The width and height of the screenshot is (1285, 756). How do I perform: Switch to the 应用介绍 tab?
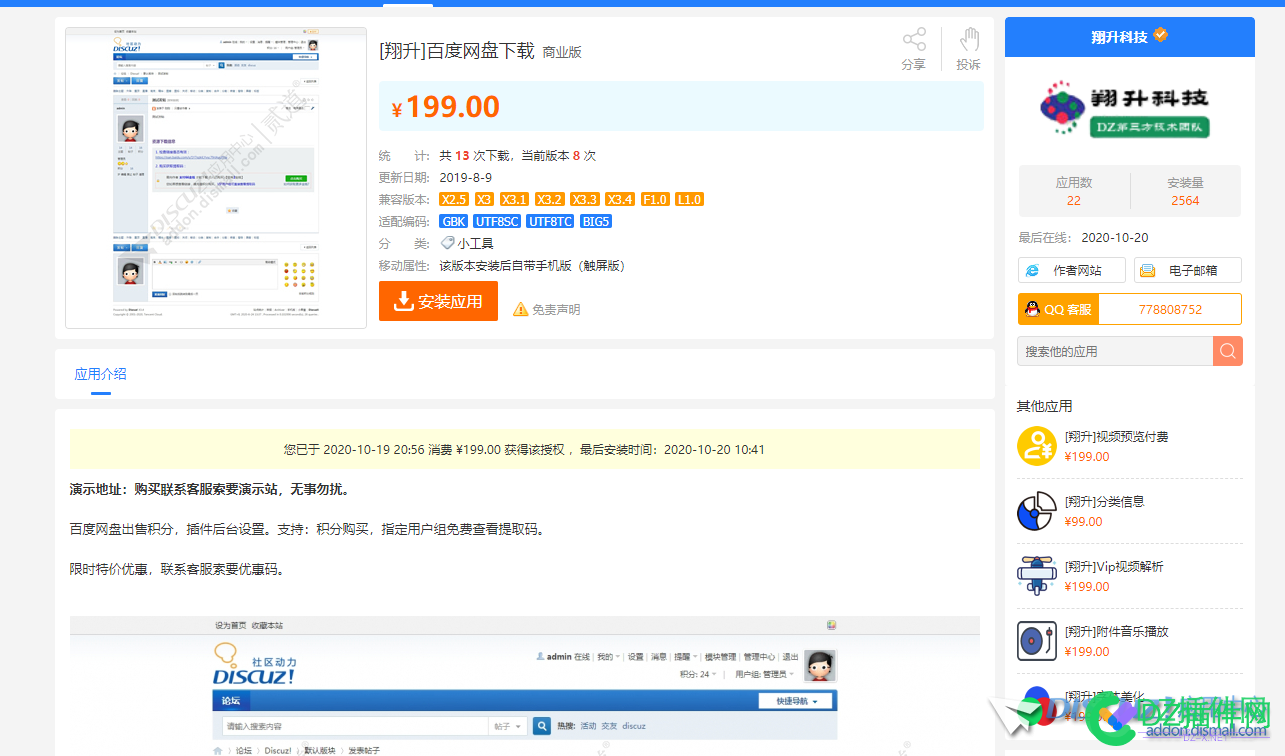[x=100, y=374]
